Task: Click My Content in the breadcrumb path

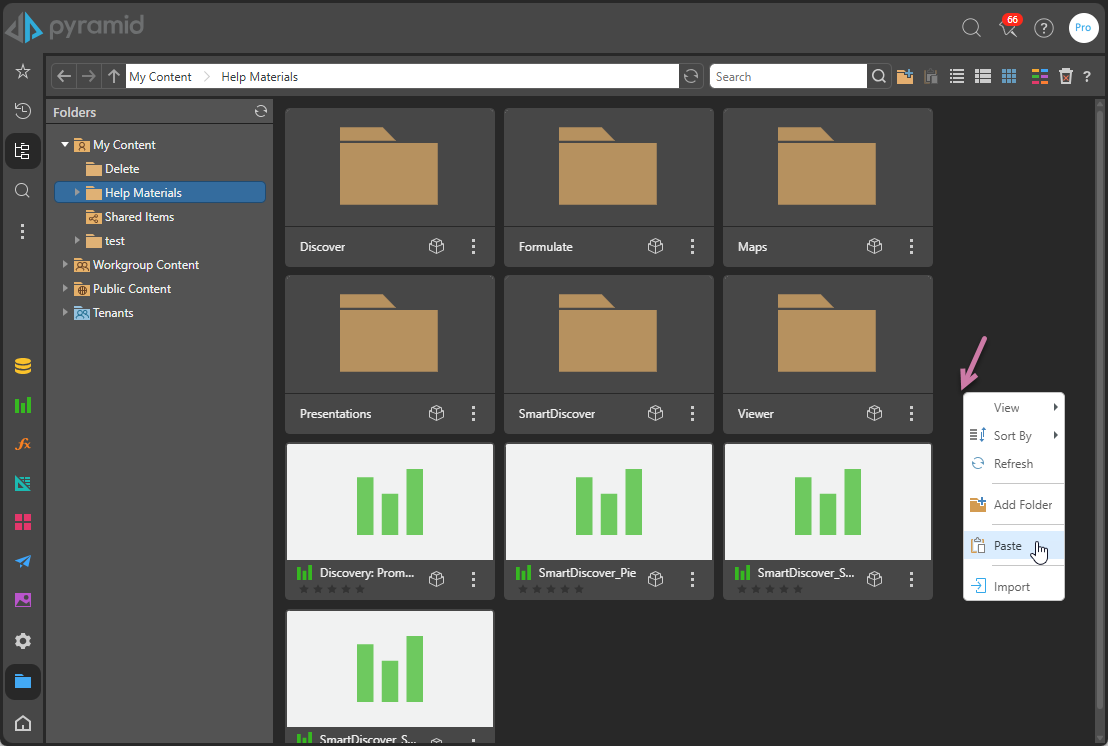Action: 161,77
